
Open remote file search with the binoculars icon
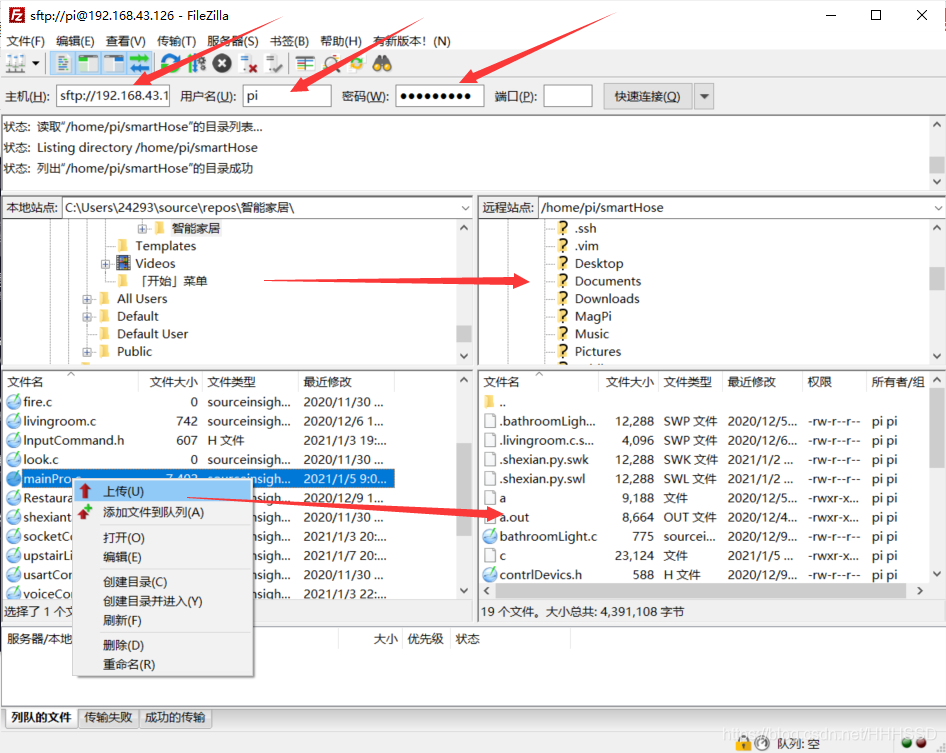pos(382,63)
